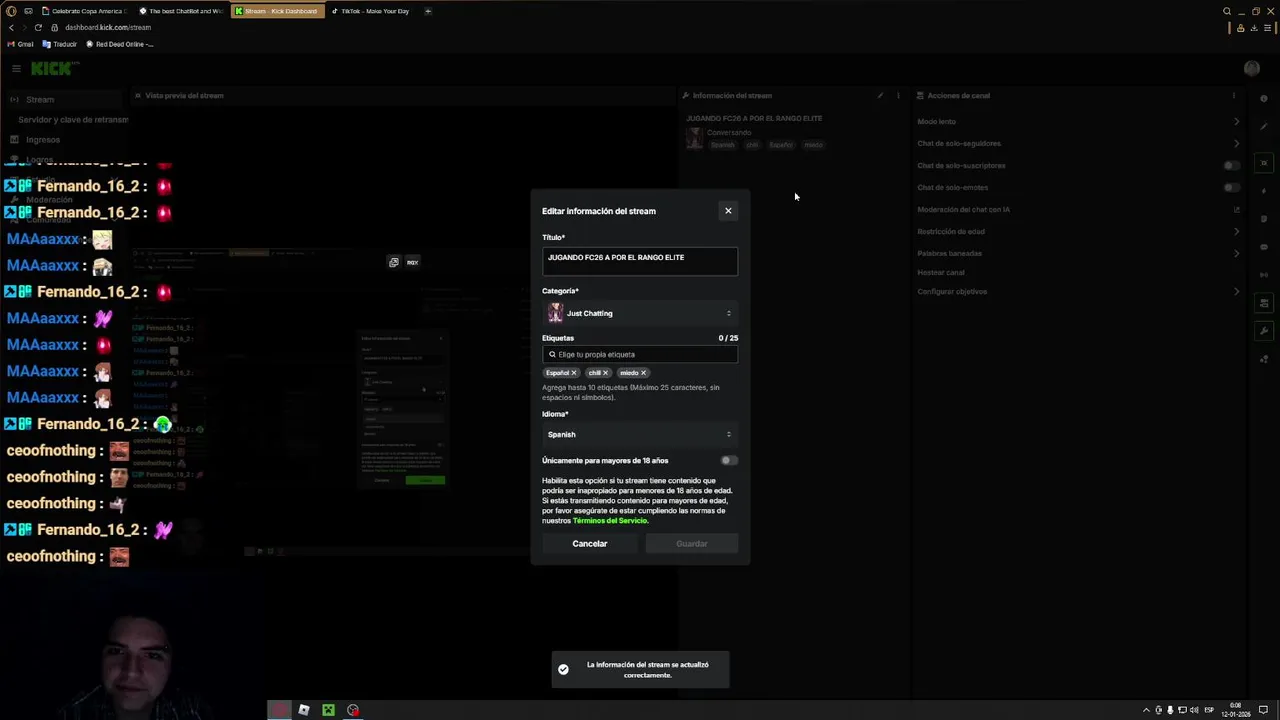Remove the chill tag
Image resolution: width=1280 pixels, height=720 pixels.
point(605,373)
